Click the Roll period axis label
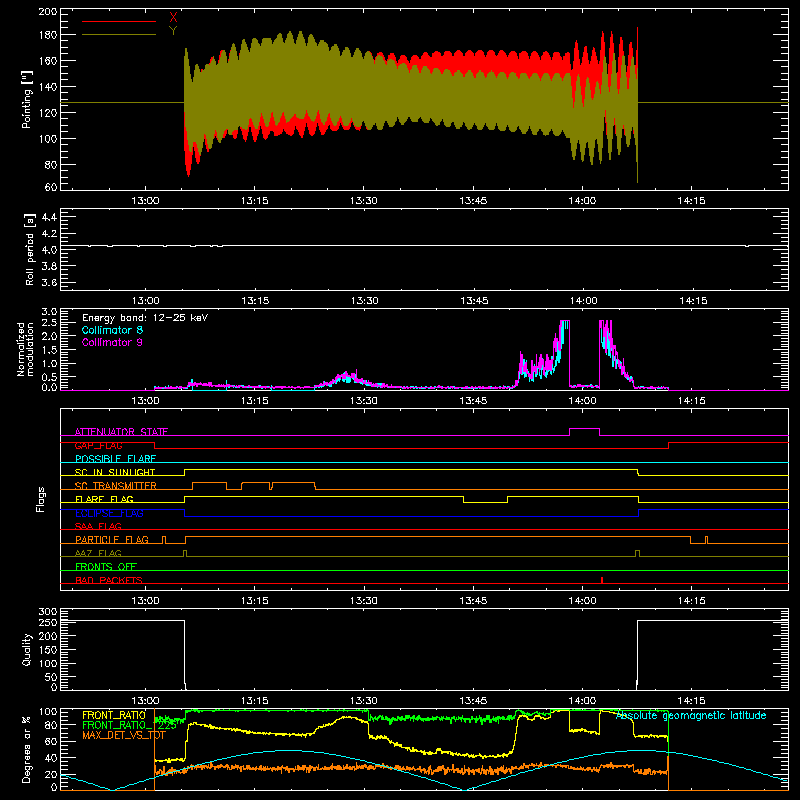The width and height of the screenshot is (800, 800). coord(30,249)
